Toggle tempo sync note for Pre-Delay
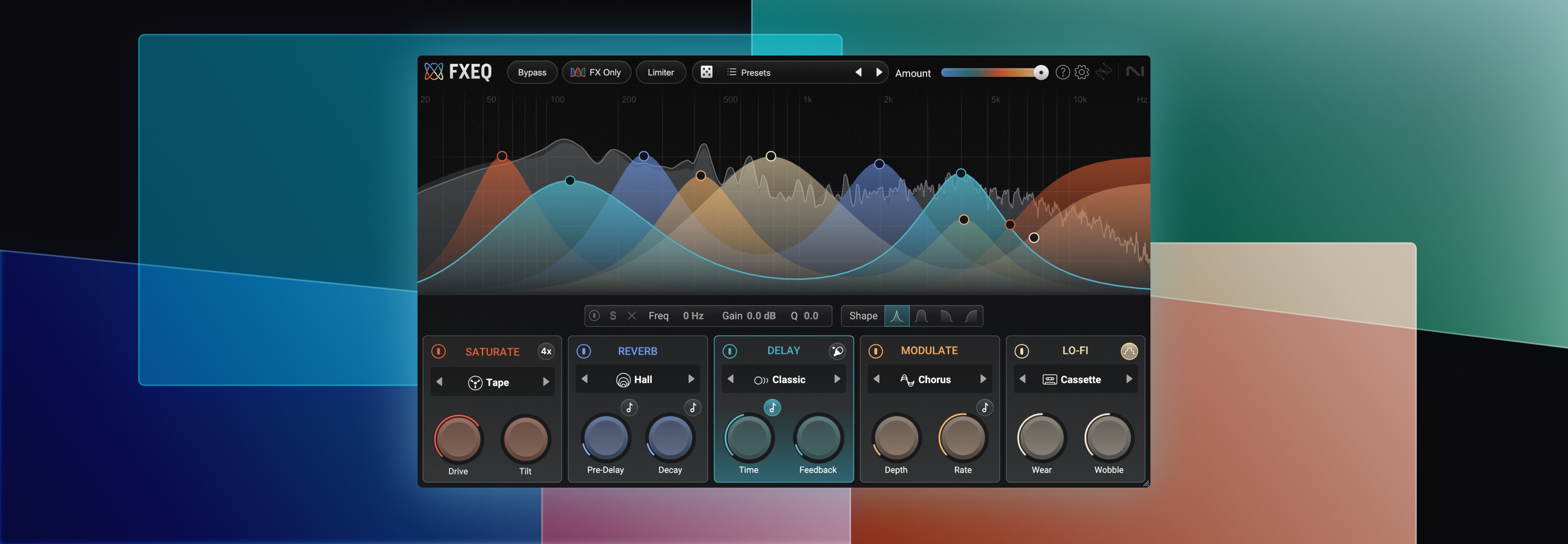Image resolution: width=1568 pixels, height=544 pixels. tap(629, 408)
